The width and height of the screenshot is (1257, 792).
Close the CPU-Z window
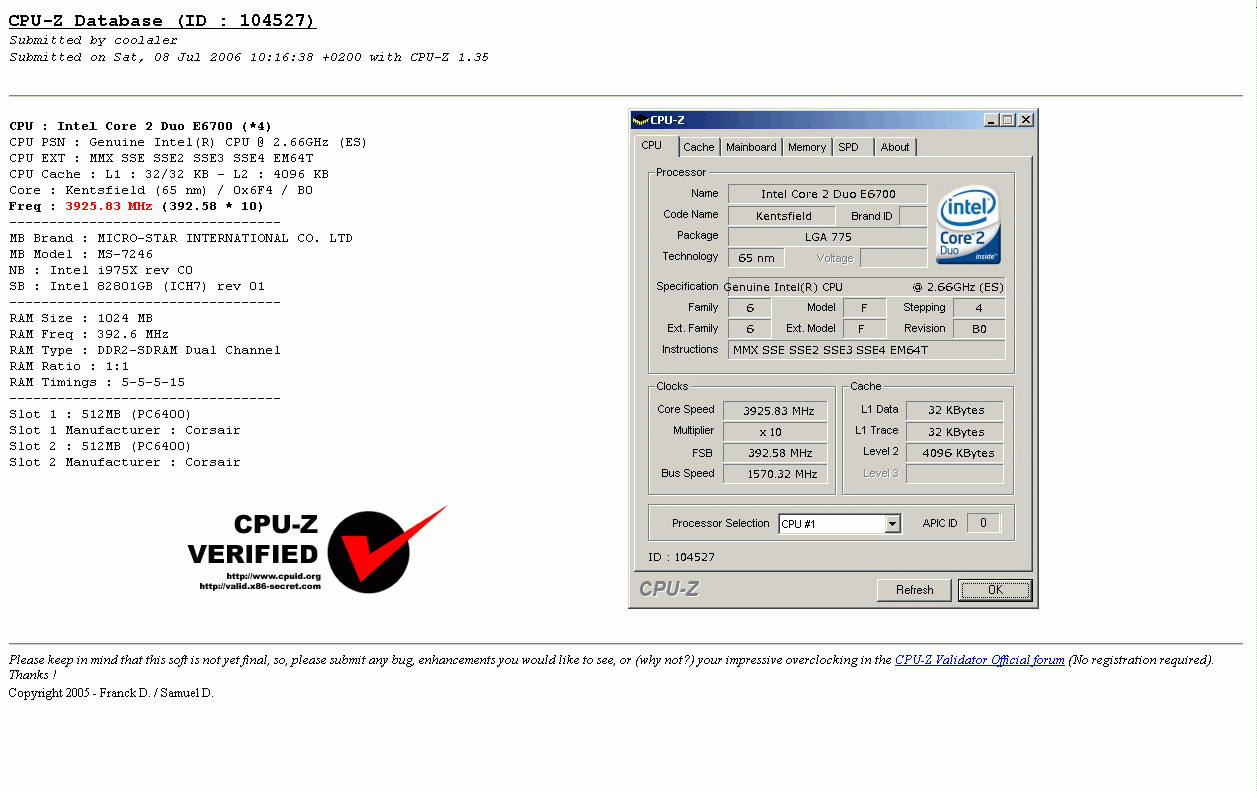(x=1026, y=120)
